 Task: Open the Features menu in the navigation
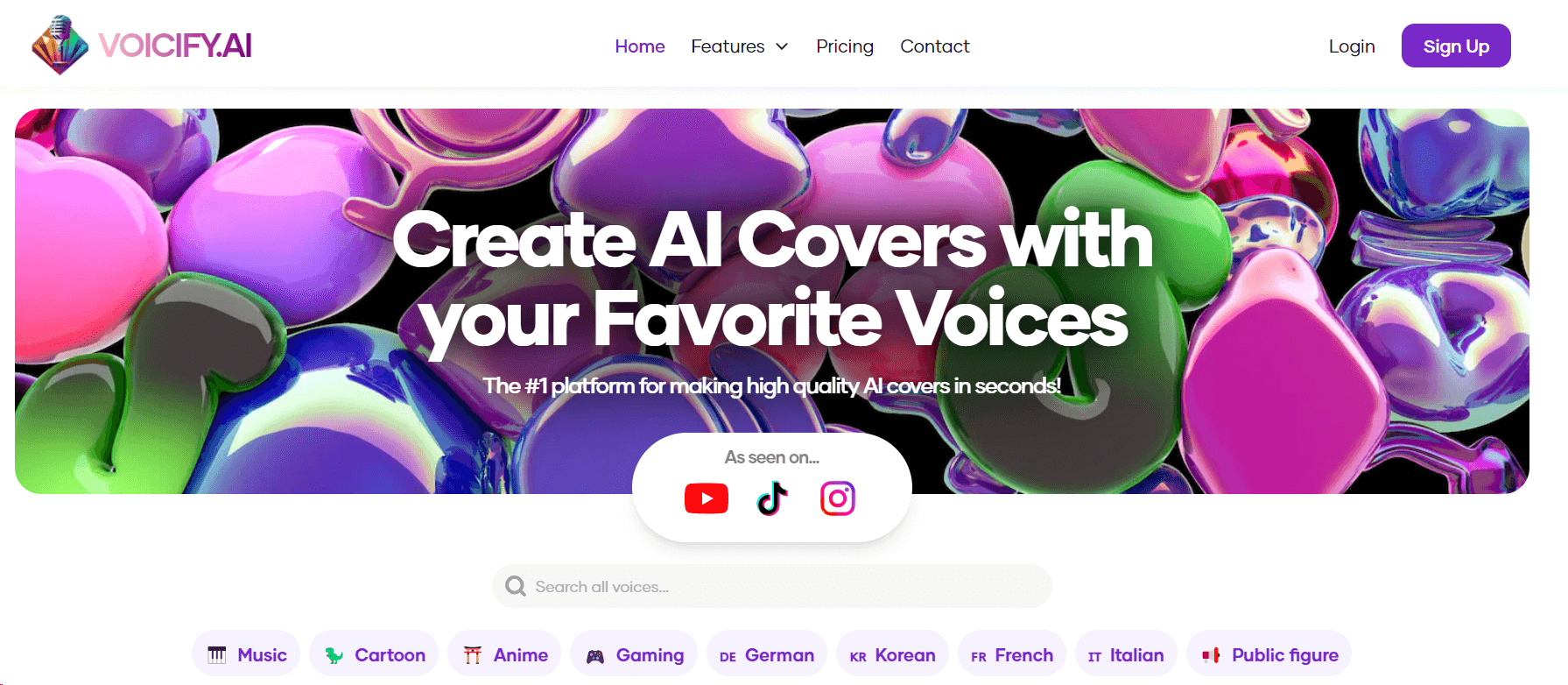click(740, 46)
